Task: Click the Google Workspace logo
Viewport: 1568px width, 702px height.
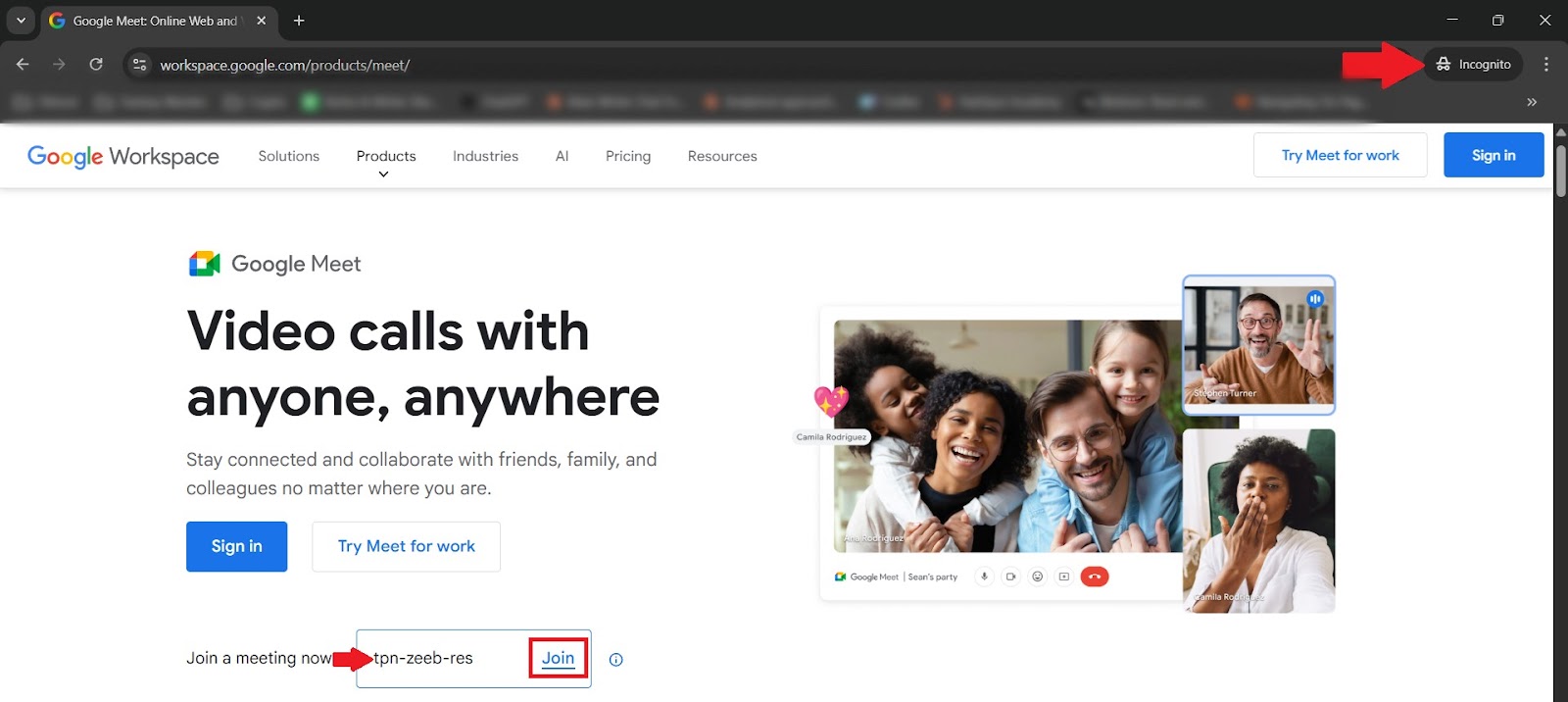Action: [x=123, y=156]
